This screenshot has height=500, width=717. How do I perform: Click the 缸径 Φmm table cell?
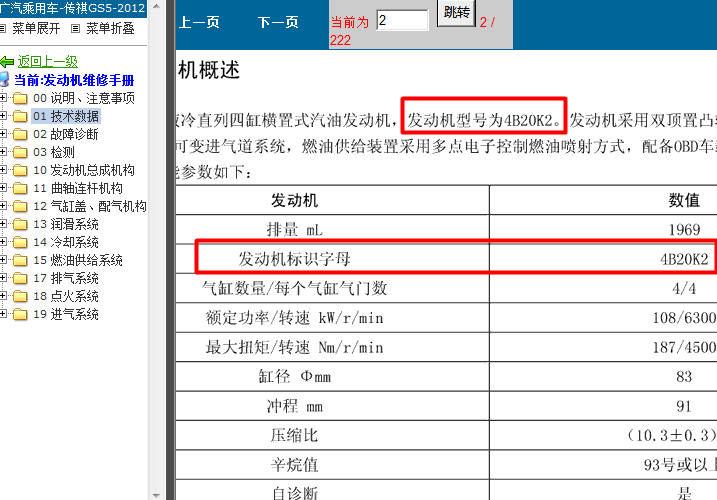pos(332,376)
